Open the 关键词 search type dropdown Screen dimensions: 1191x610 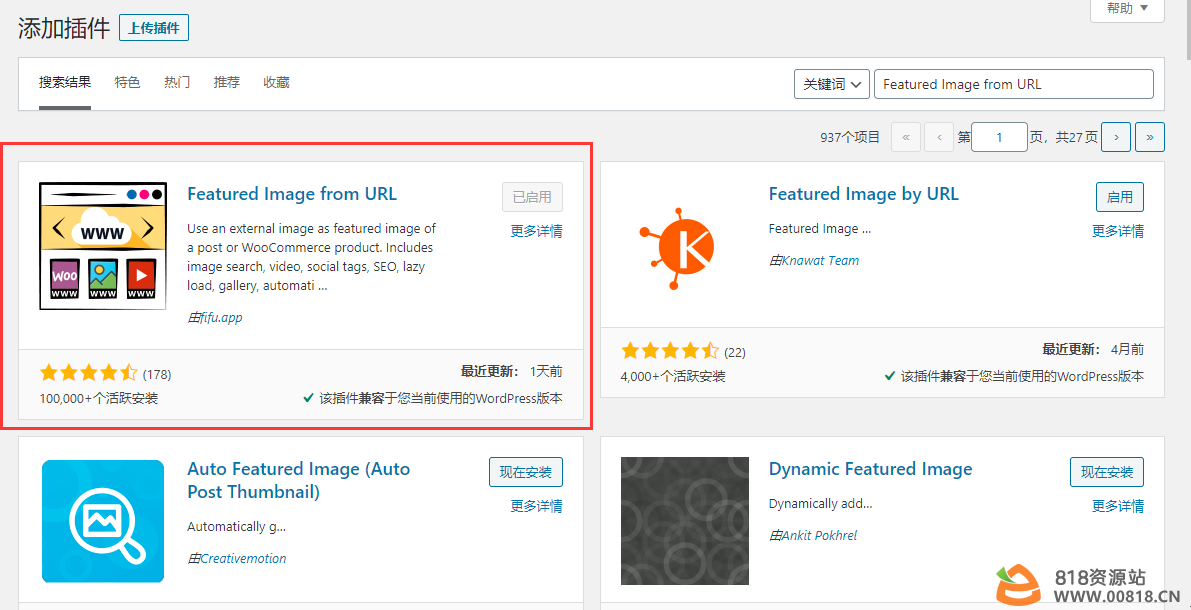coord(832,84)
